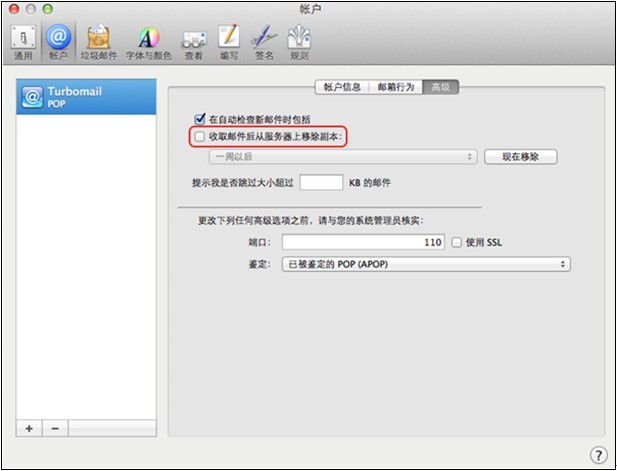Select the 帐户 accounts toolbar icon
The image size is (617, 471).
click(59, 40)
